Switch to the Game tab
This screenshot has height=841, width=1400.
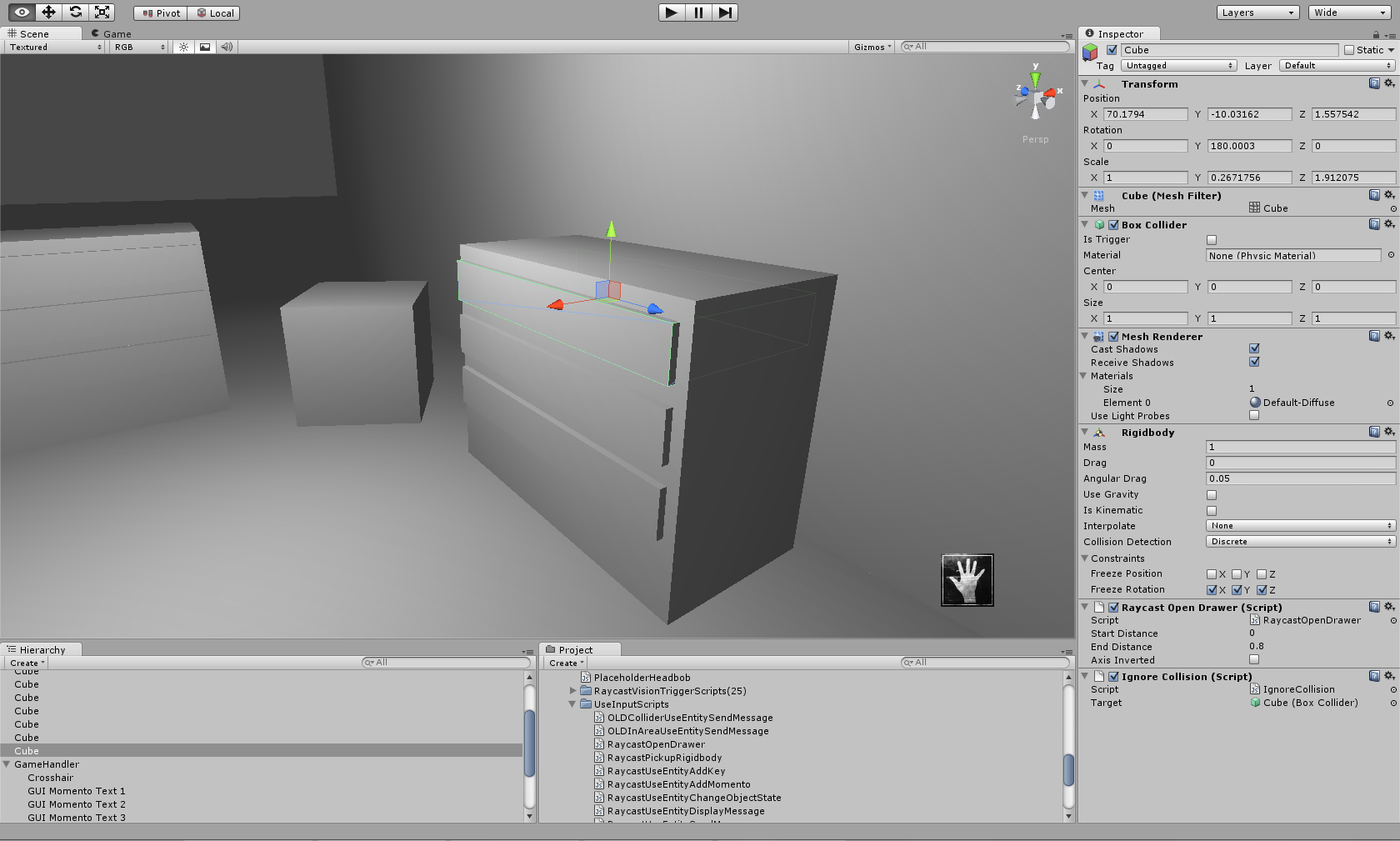click(x=111, y=34)
